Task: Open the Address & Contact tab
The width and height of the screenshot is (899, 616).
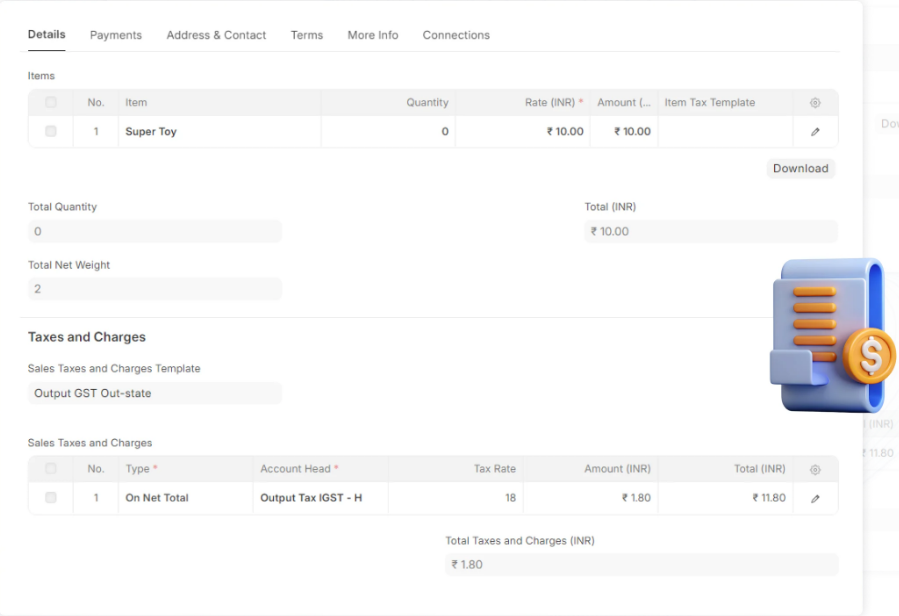Action: coord(216,35)
